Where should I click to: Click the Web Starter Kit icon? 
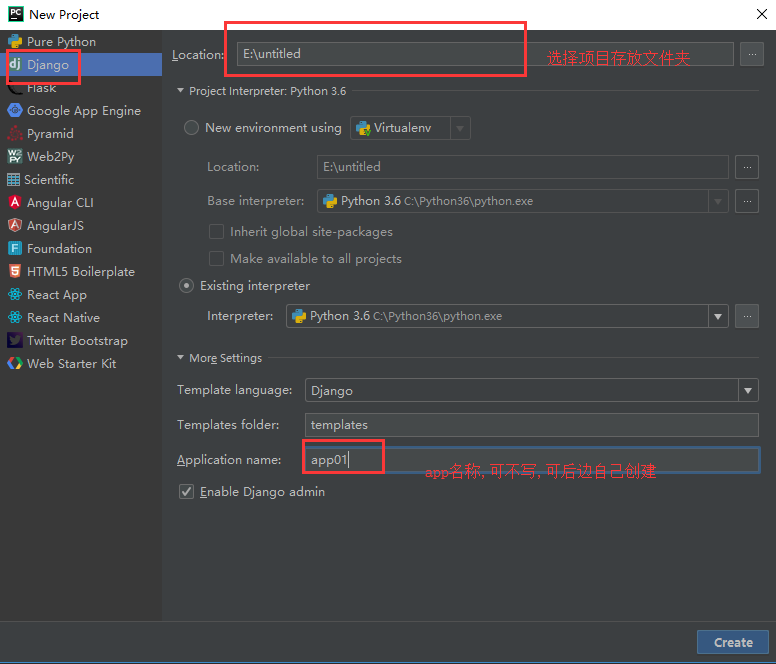(x=15, y=363)
